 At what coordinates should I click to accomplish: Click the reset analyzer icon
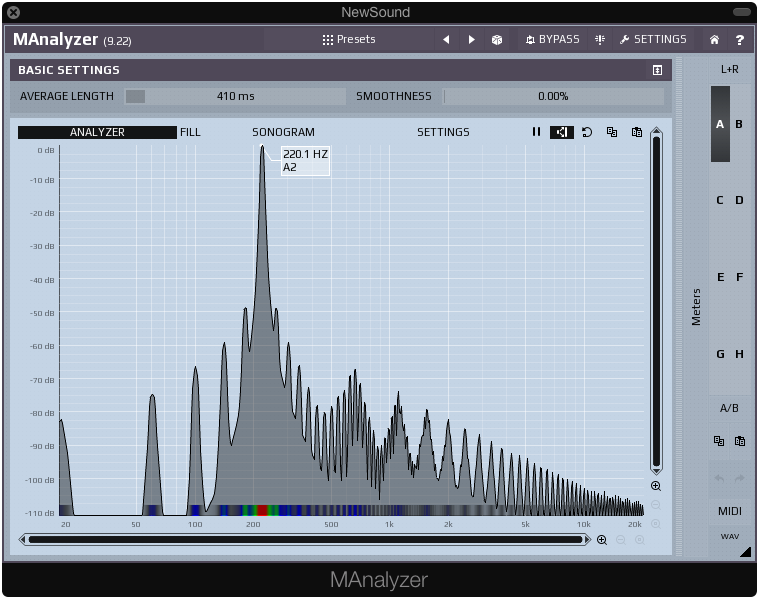click(x=587, y=132)
